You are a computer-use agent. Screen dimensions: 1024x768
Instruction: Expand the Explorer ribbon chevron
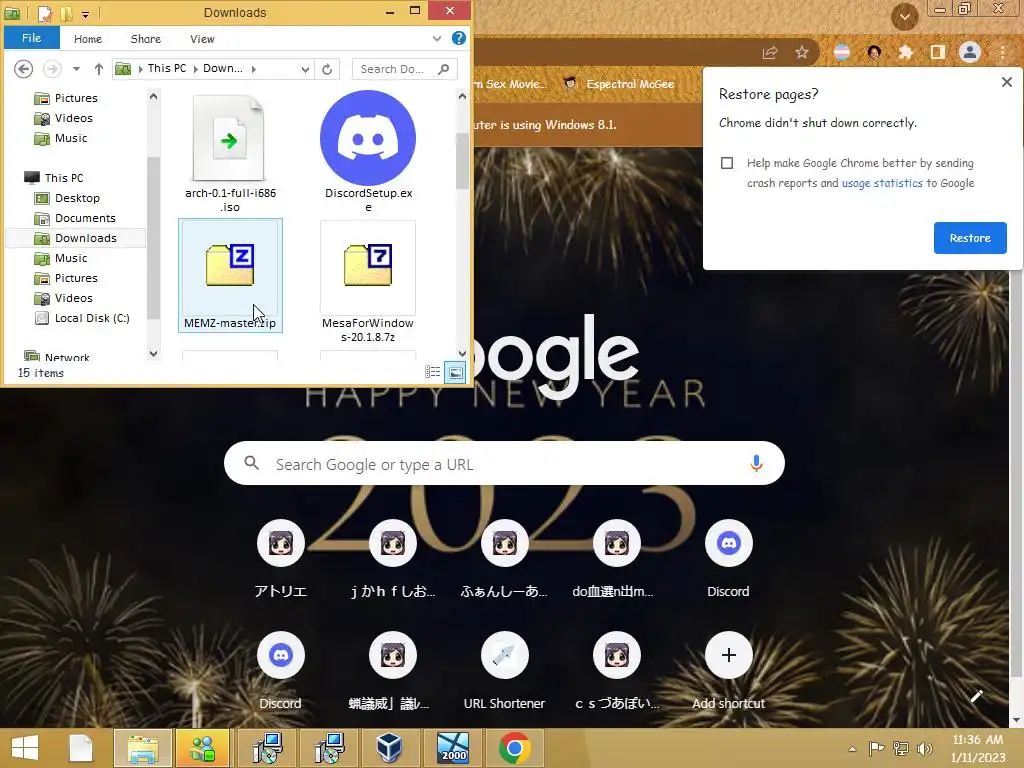[437, 39]
